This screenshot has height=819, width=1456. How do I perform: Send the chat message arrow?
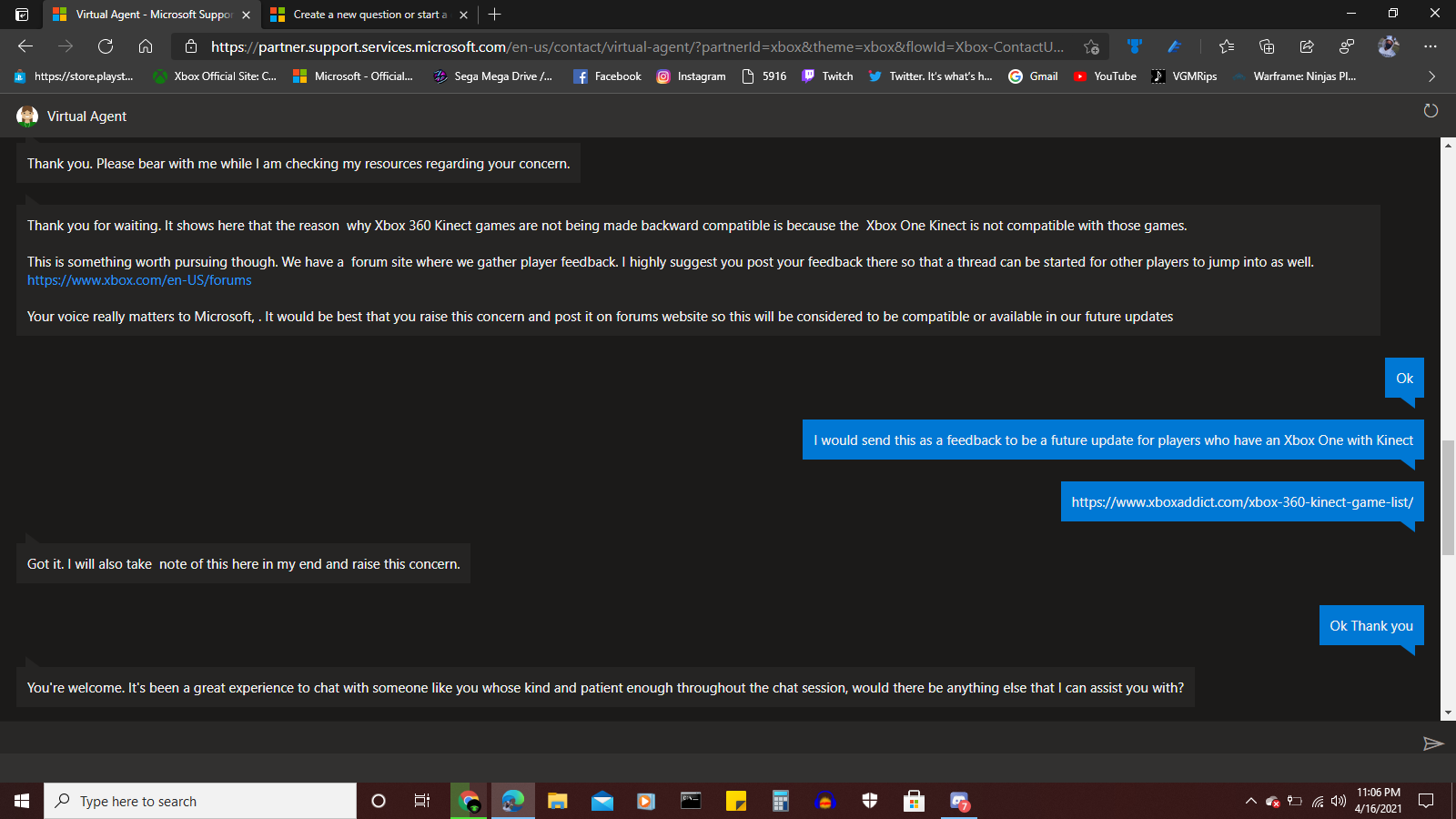click(1433, 743)
